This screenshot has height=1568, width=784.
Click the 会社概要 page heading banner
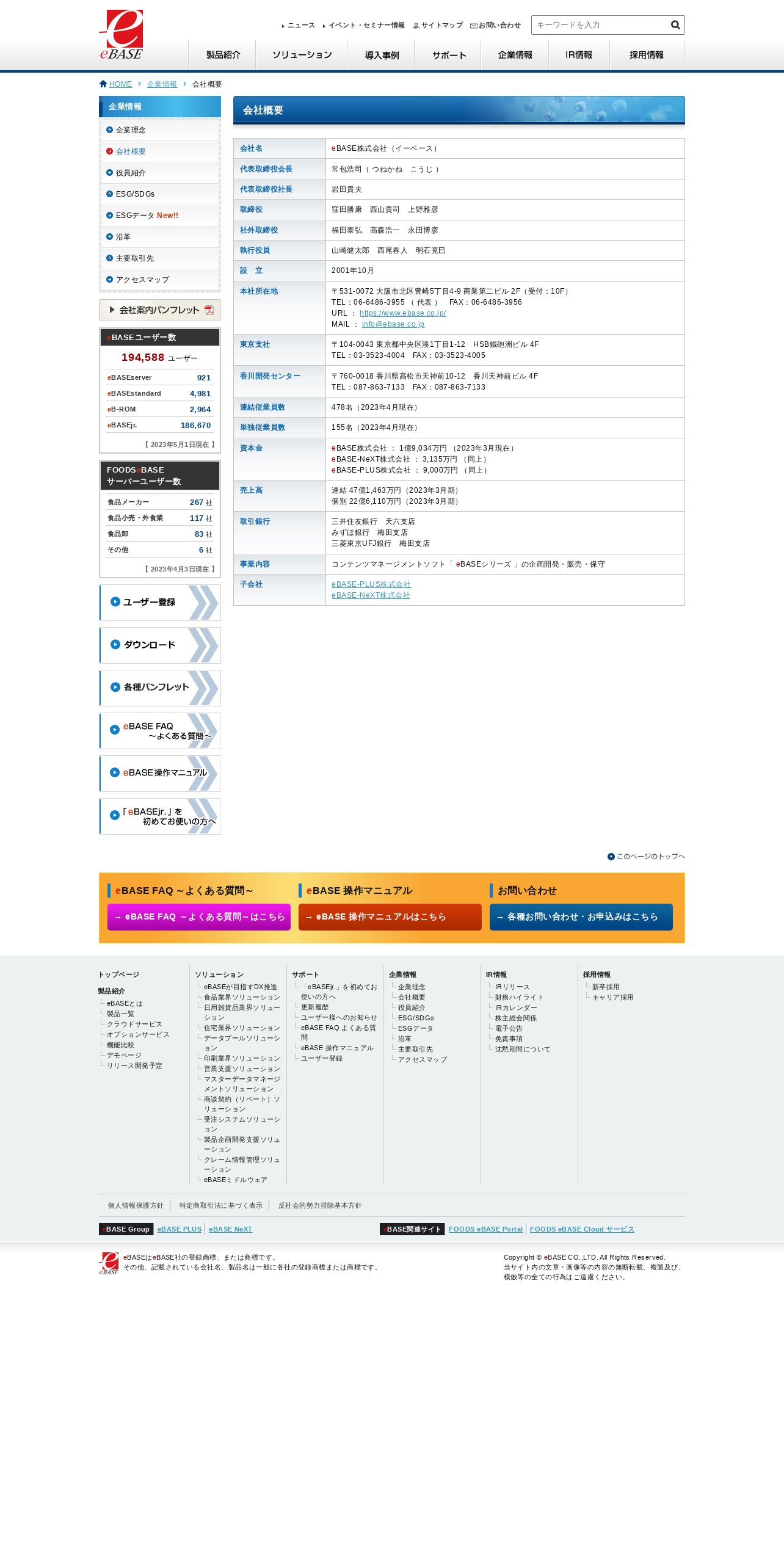click(459, 111)
